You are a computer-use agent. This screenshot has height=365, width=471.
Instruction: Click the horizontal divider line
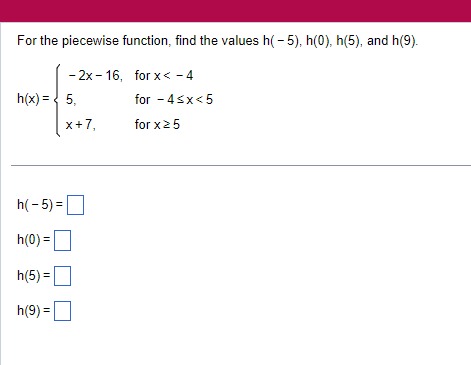click(x=241, y=165)
